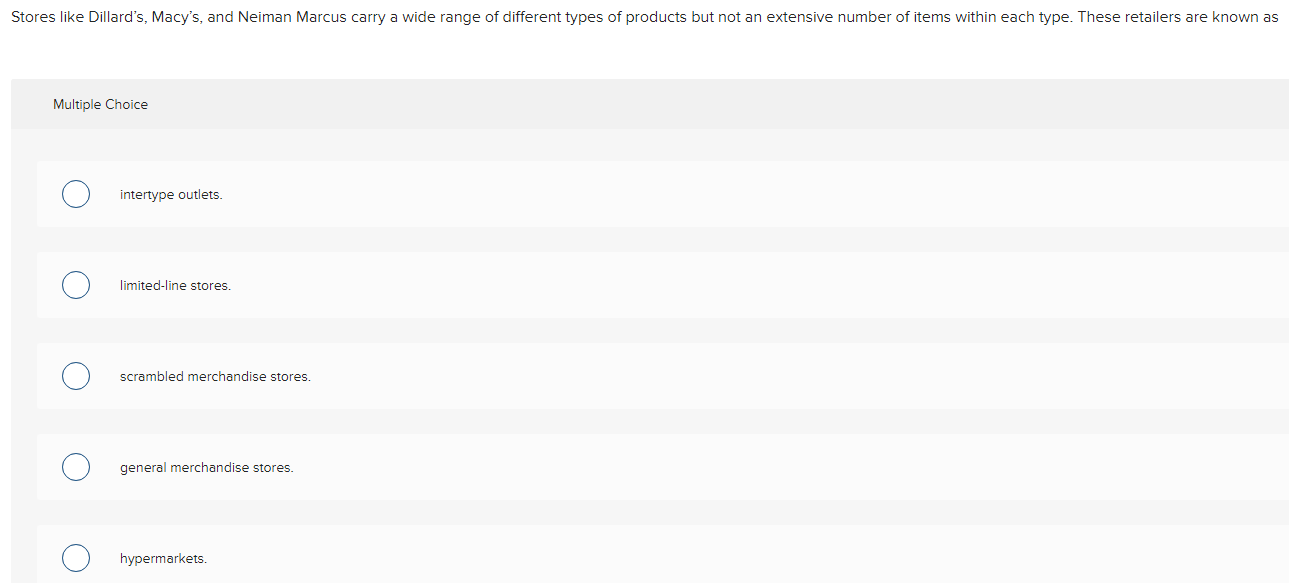The image size is (1289, 583).
Task: Select the hypermarkets radio button
Action: tap(76, 558)
